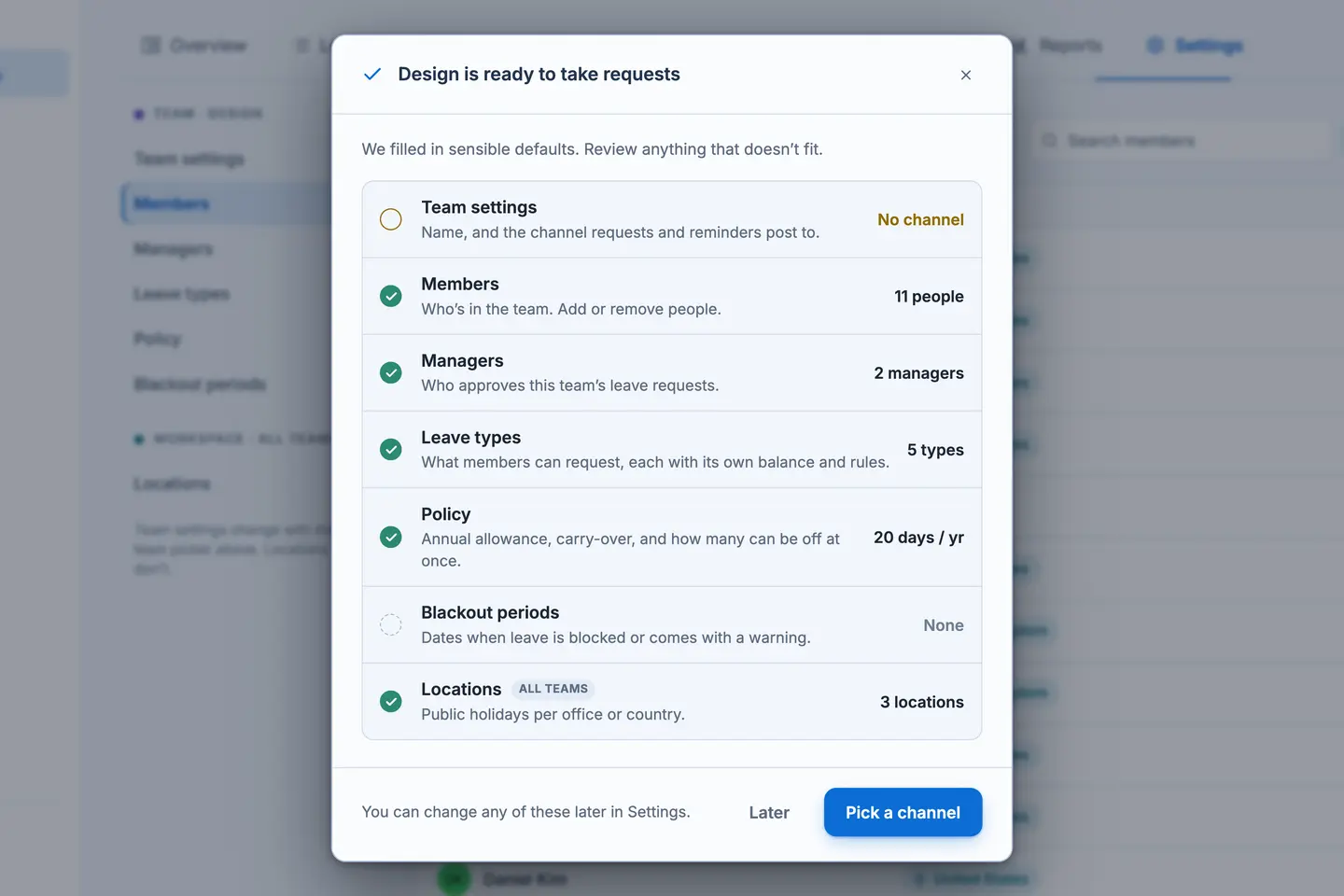Click the empty circle icon beside Team settings

click(x=391, y=219)
